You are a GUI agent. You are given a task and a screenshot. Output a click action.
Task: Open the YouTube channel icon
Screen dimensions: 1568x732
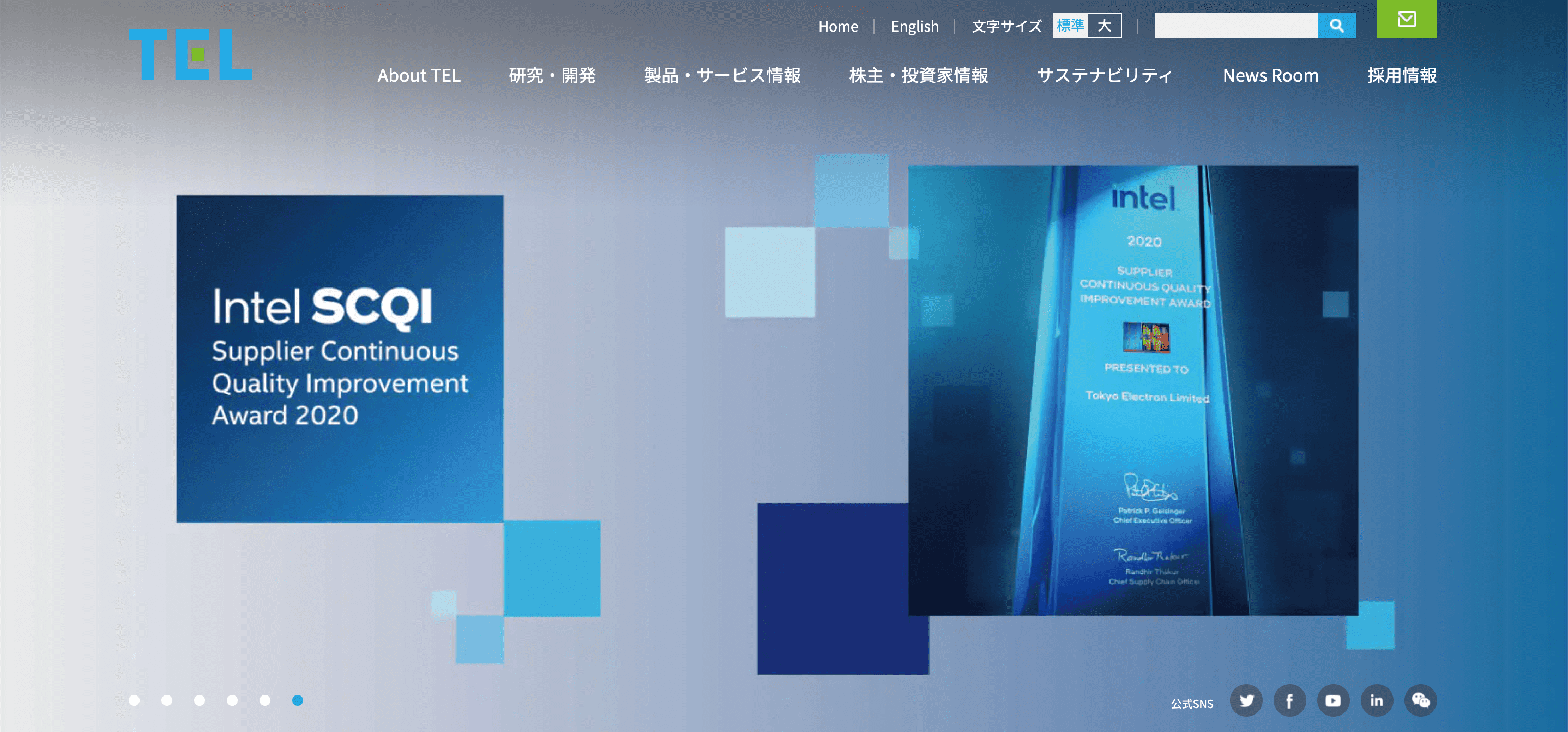pyautogui.click(x=1333, y=700)
